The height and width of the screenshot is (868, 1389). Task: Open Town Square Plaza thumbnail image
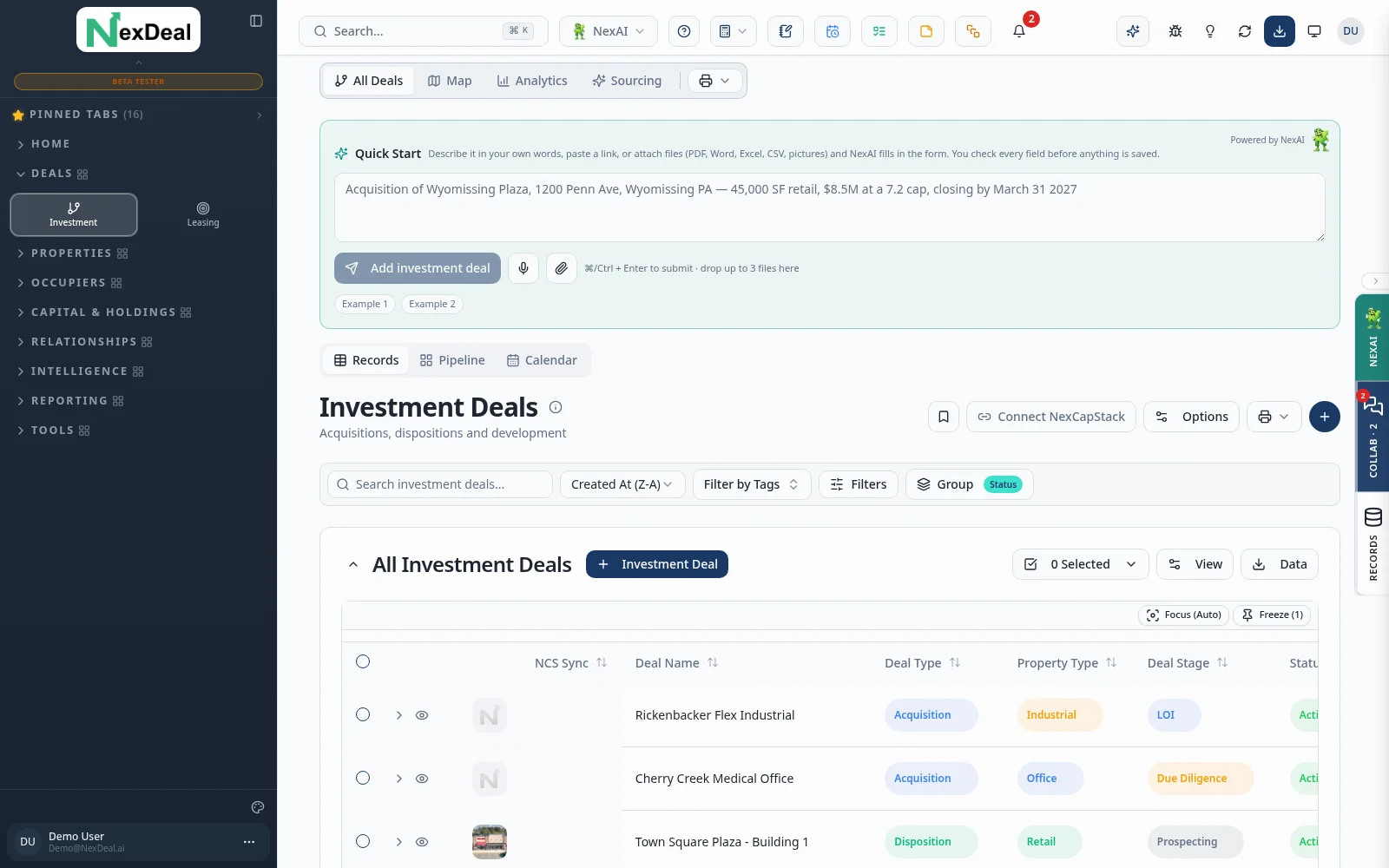pyautogui.click(x=490, y=842)
